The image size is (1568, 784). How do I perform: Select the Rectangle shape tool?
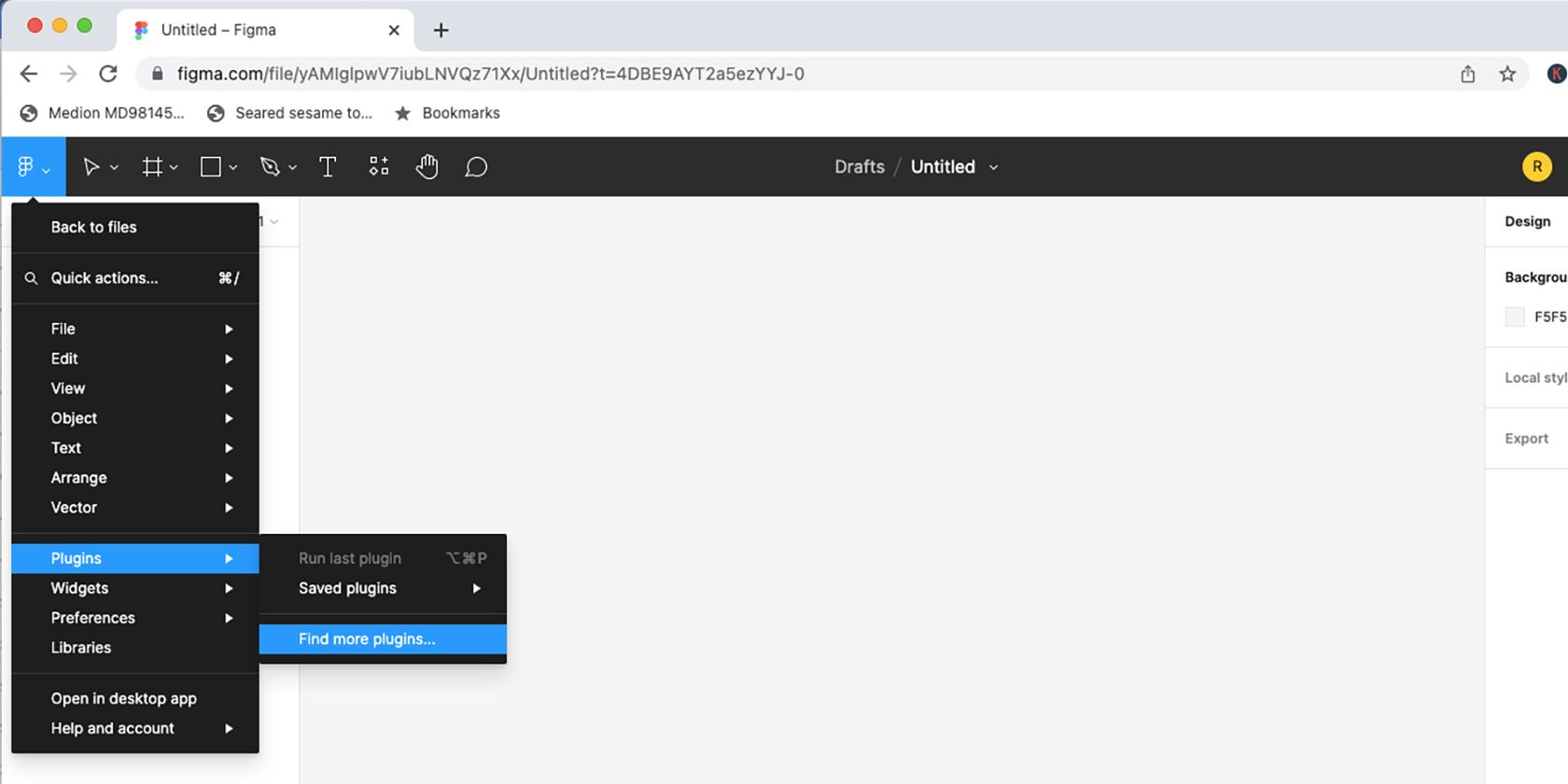pos(211,167)
